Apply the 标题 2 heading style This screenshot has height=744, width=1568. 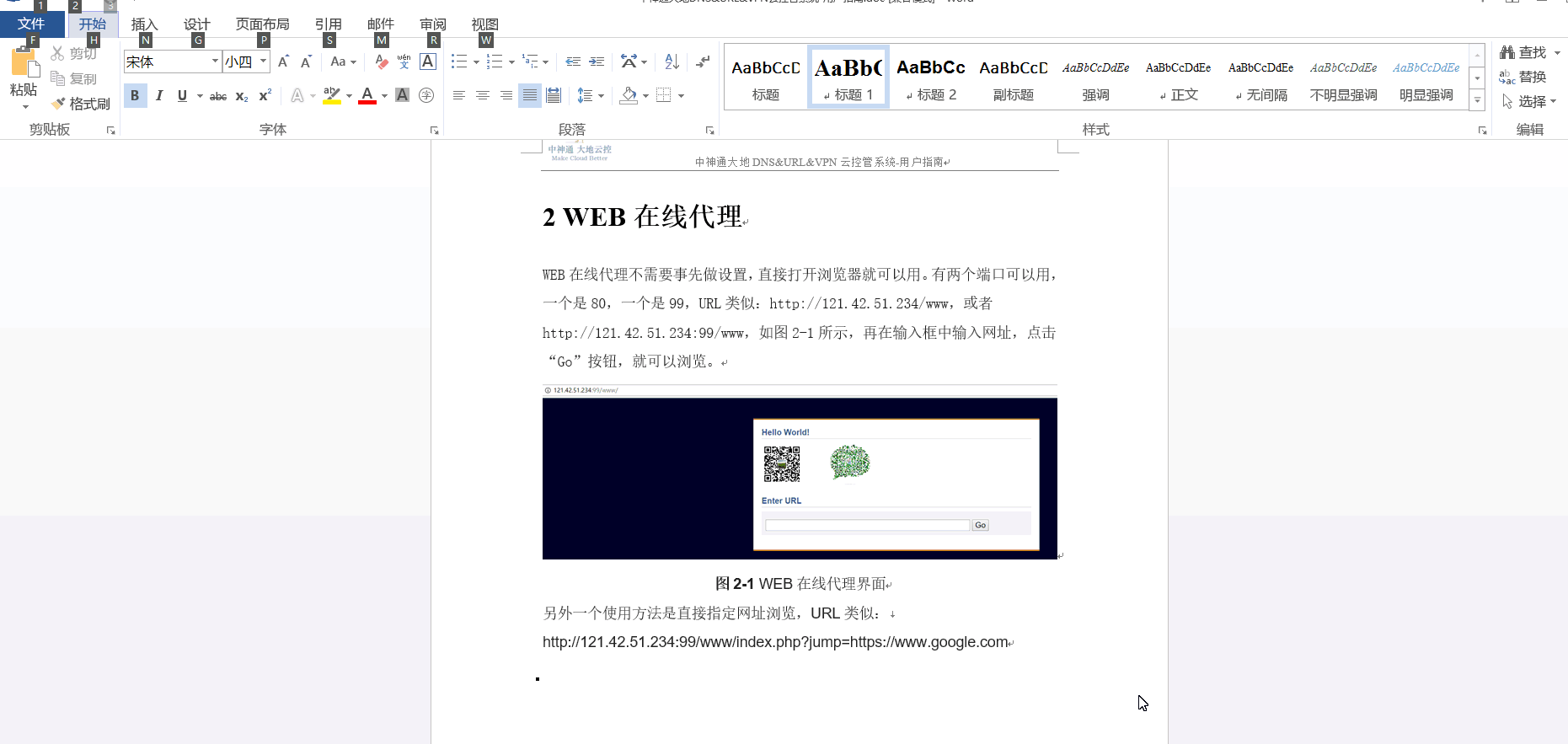[931, 78]
